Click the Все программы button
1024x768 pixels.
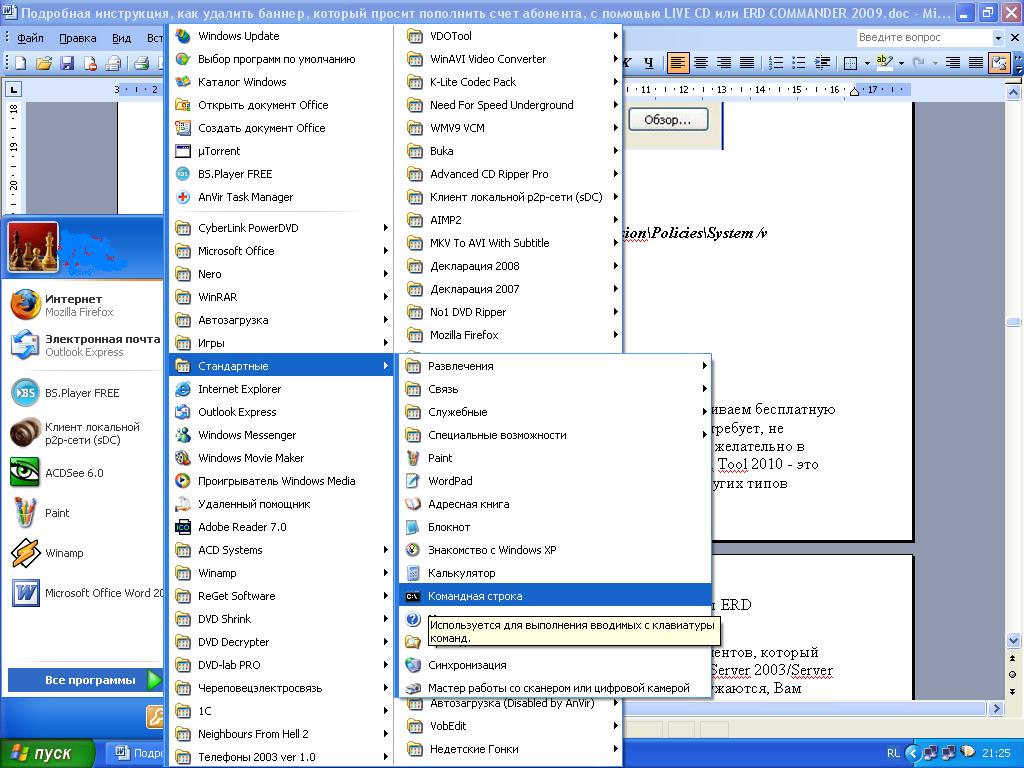click(85, 680)
